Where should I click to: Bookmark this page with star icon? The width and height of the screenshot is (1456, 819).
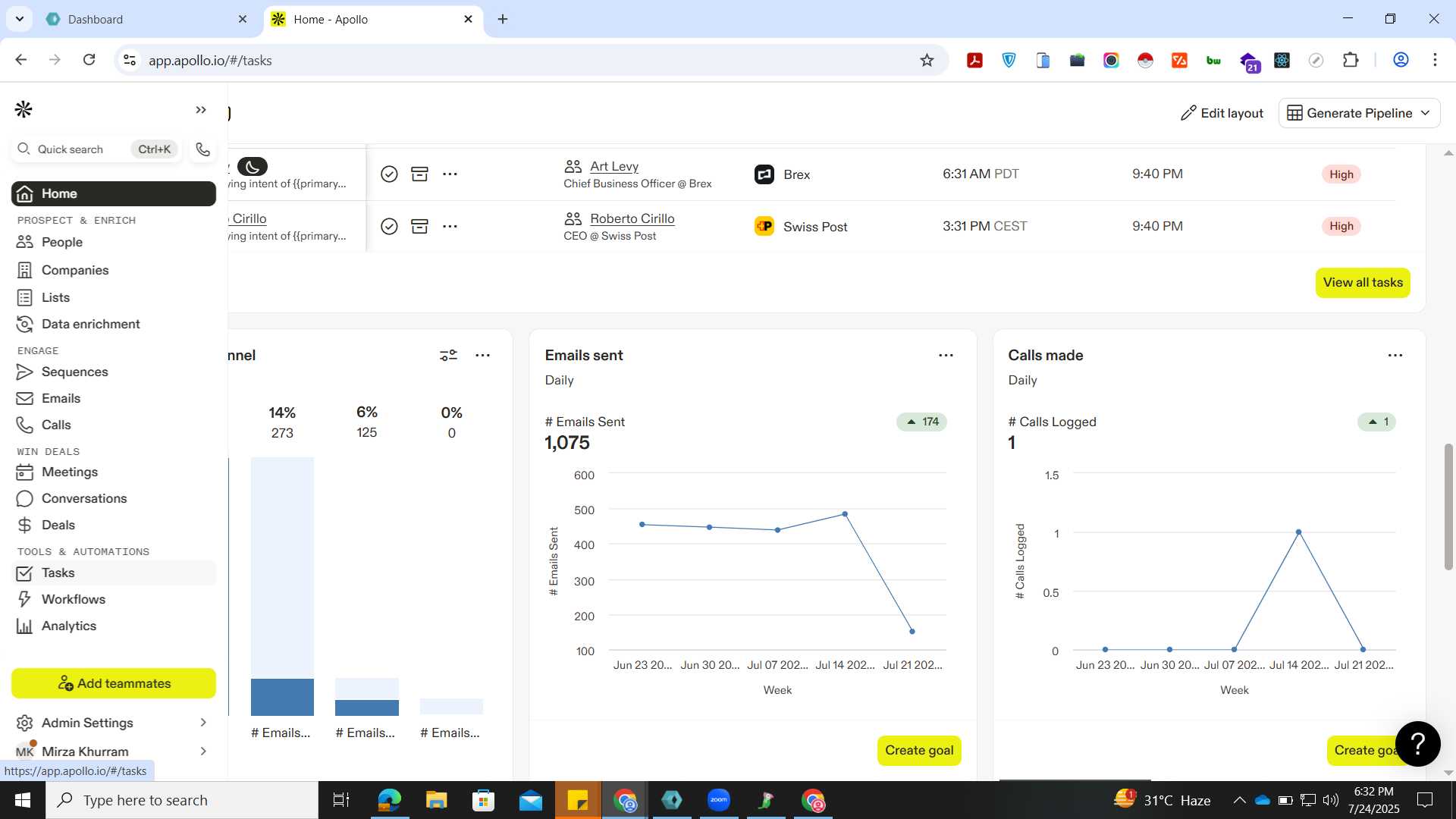point(927,60)
